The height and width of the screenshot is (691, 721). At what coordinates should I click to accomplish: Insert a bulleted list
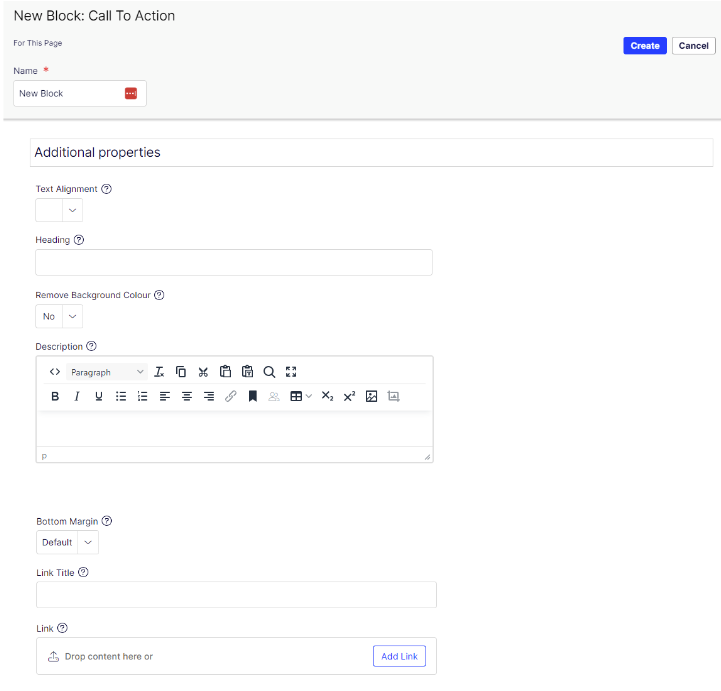pyautogui.click(x=120, y=396)
